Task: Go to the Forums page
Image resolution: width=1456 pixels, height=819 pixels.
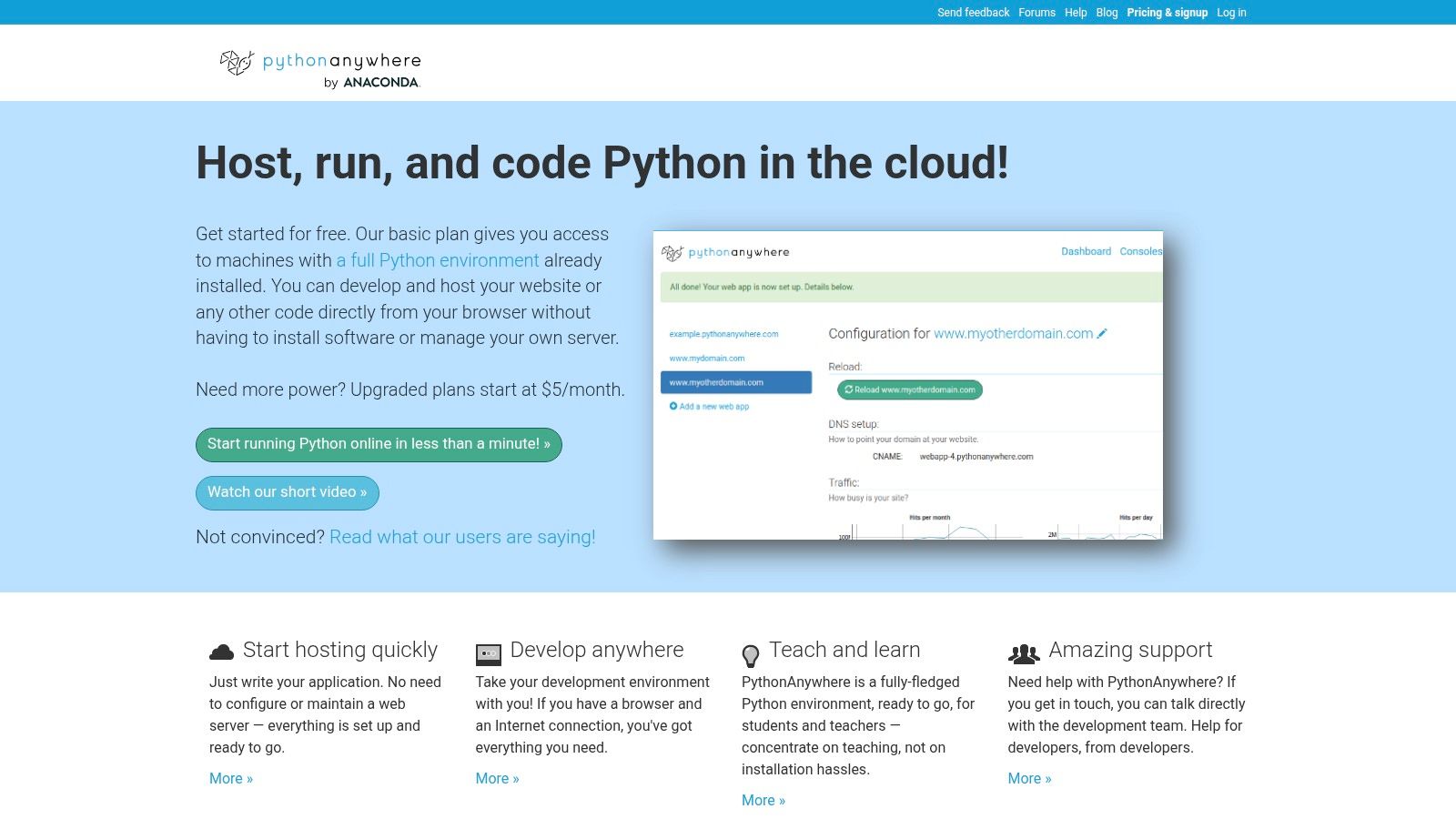Action: pos(1036,13)
